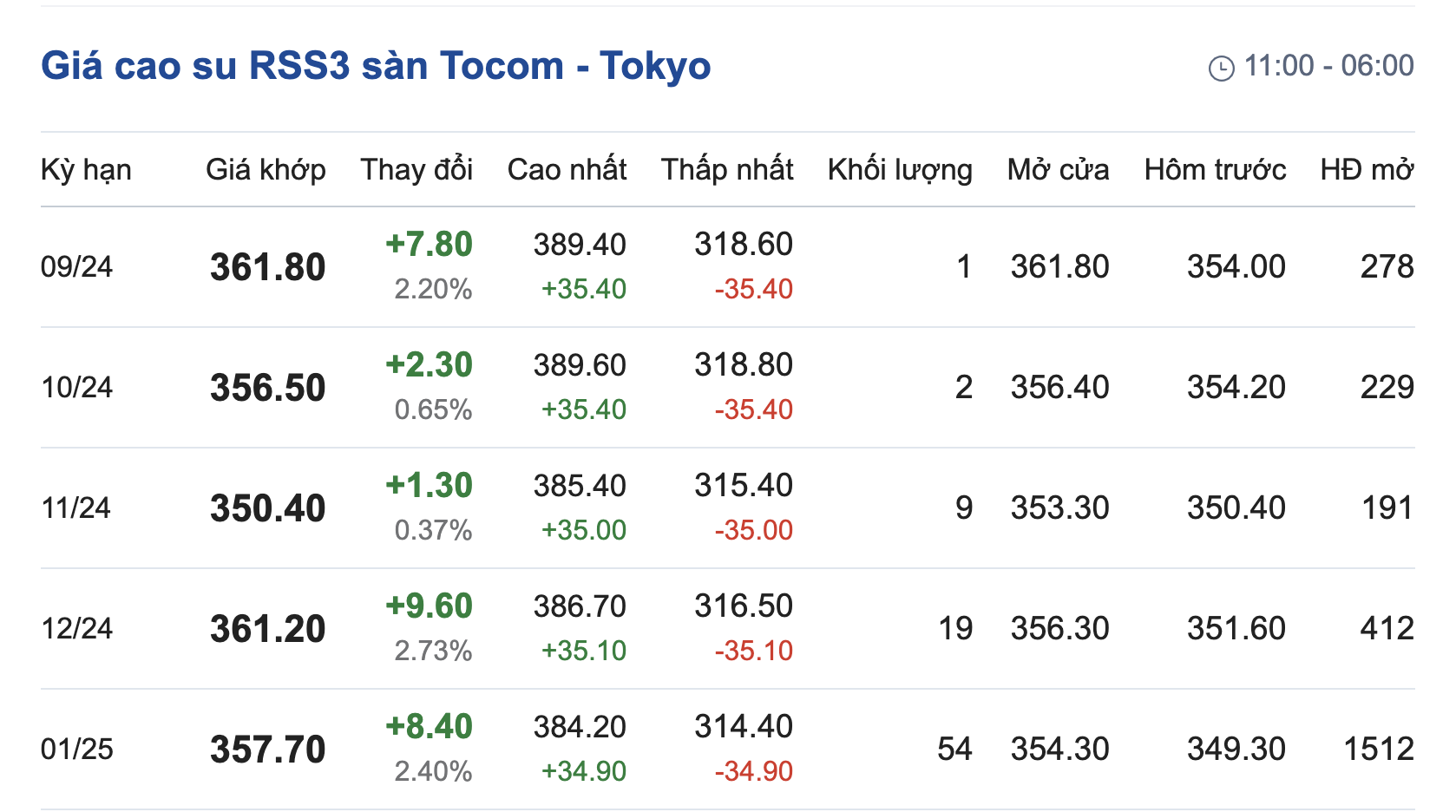Open the 'Giá cao su RSS3 sàn Tocom - Tokyo' title
This screenshot has height=812, width=1456.
(x=376, y=66)
